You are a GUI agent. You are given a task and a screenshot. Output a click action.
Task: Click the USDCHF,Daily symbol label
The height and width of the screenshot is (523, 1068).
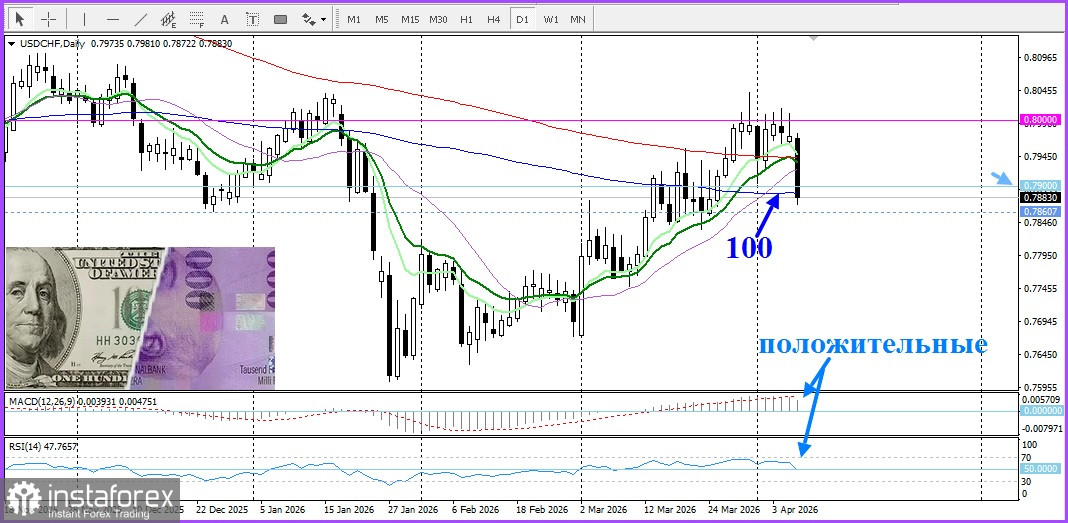52,44
